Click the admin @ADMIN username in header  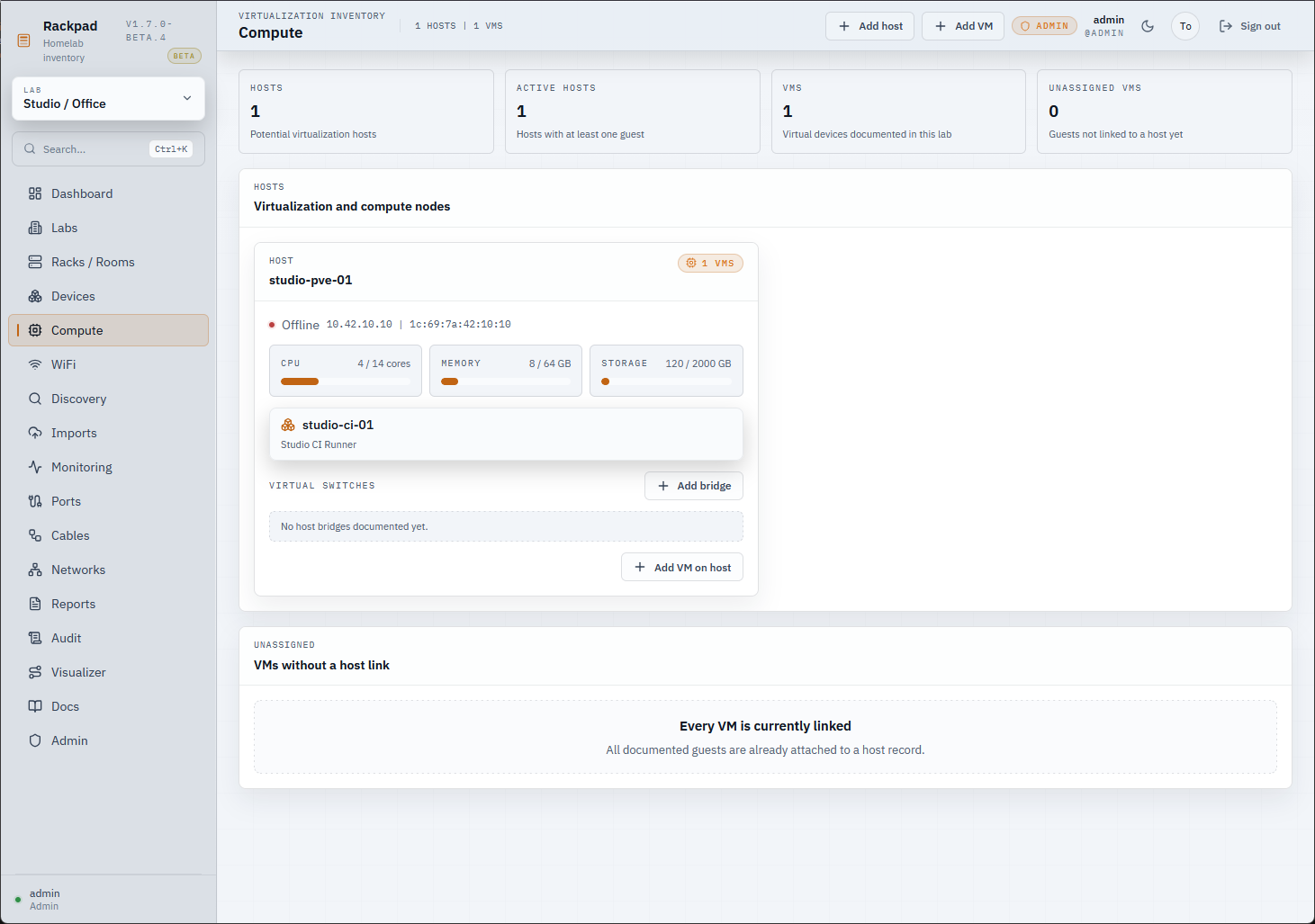tap(1105, 26)
